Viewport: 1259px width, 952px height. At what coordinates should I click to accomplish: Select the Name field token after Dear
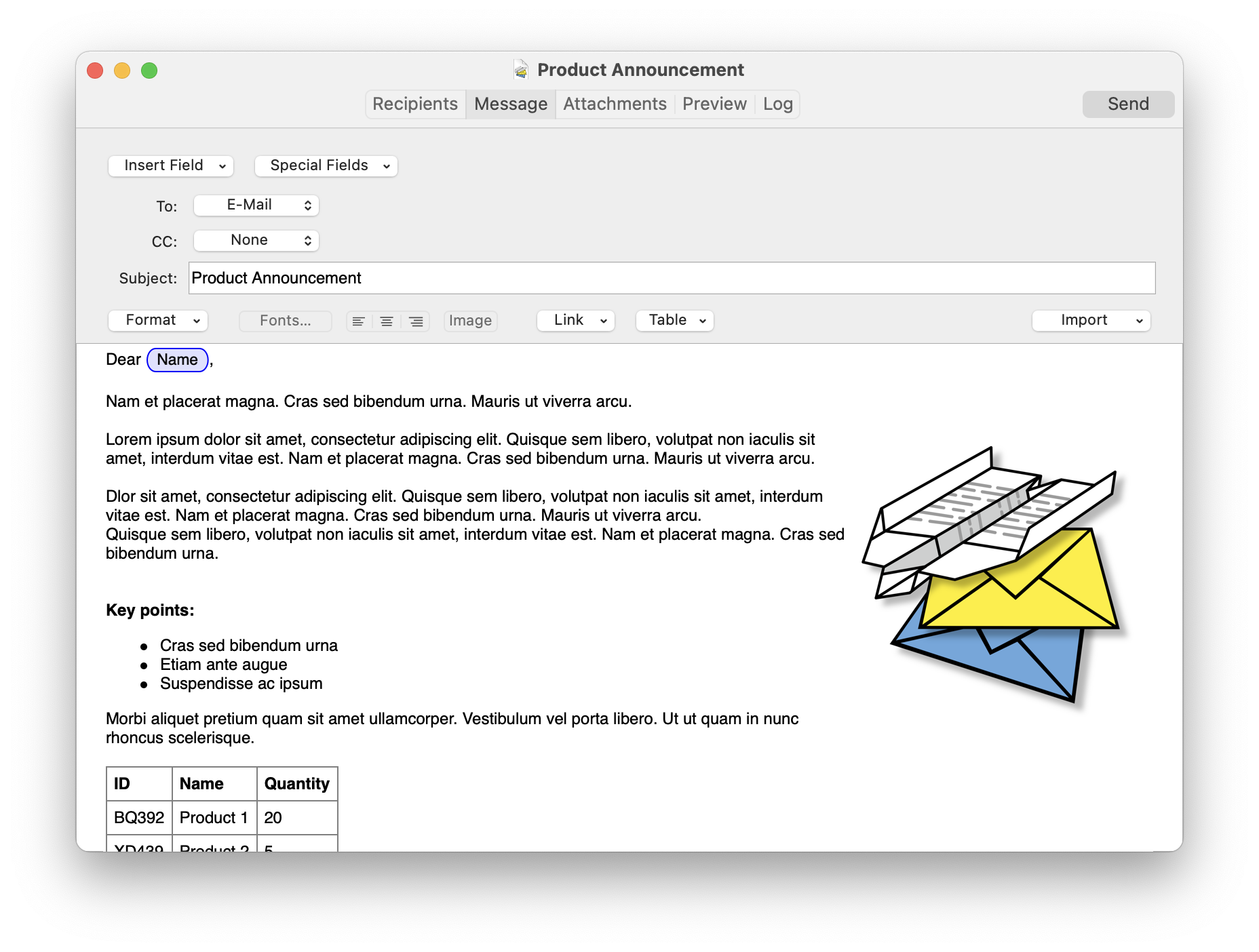click(178, 359)
